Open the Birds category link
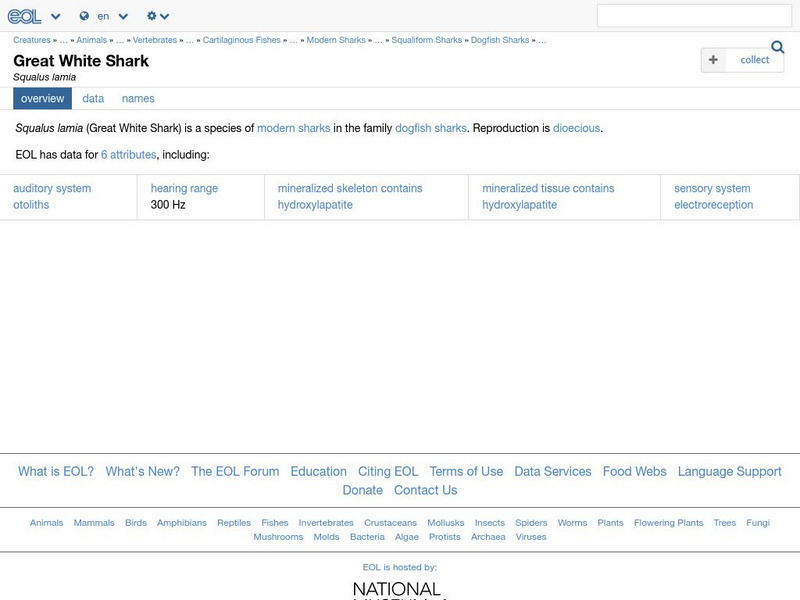Image resolution: width=800 pixels, height=600 pixels. pos(136,522)
